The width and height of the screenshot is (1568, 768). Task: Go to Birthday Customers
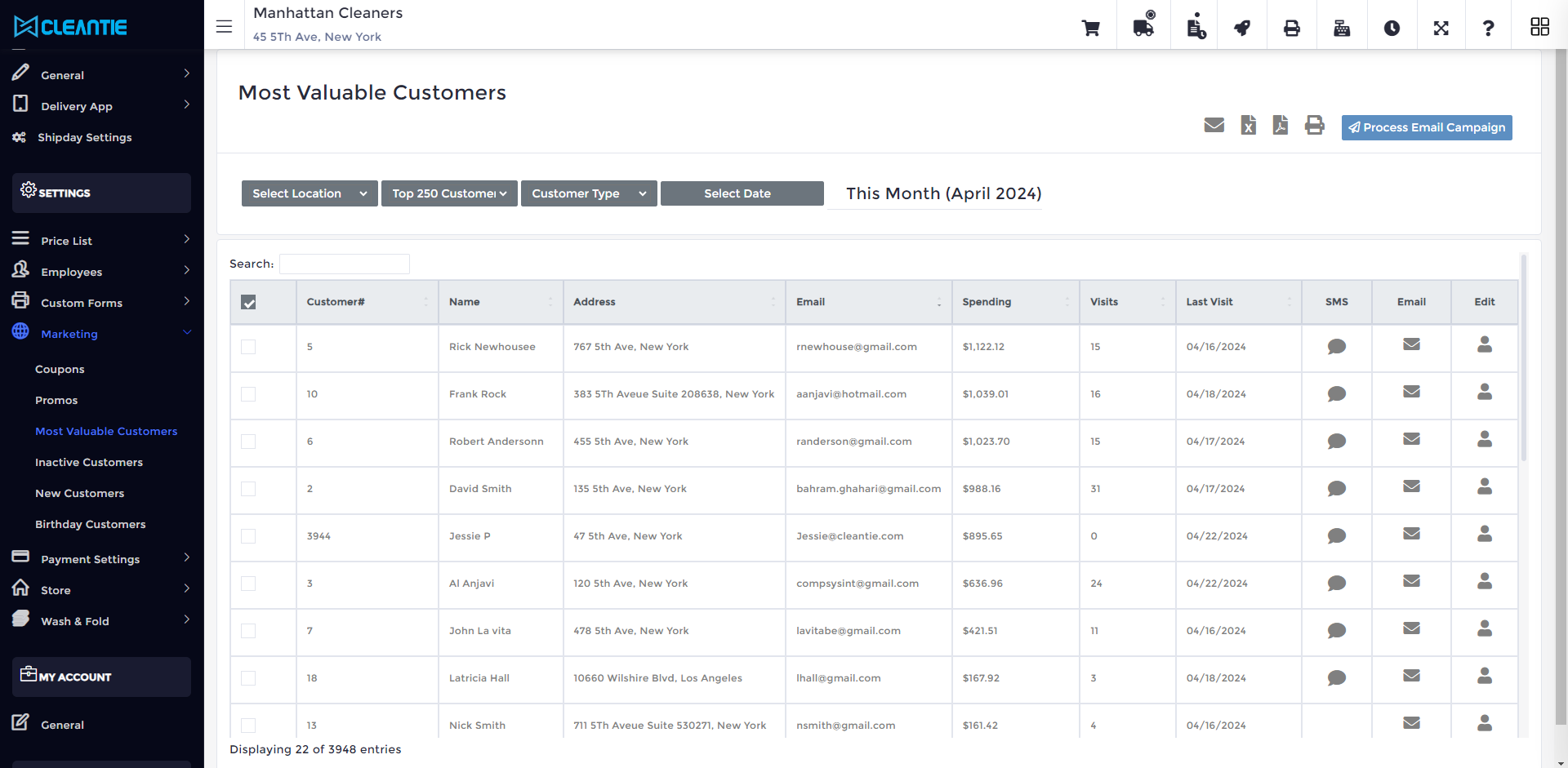91,525
